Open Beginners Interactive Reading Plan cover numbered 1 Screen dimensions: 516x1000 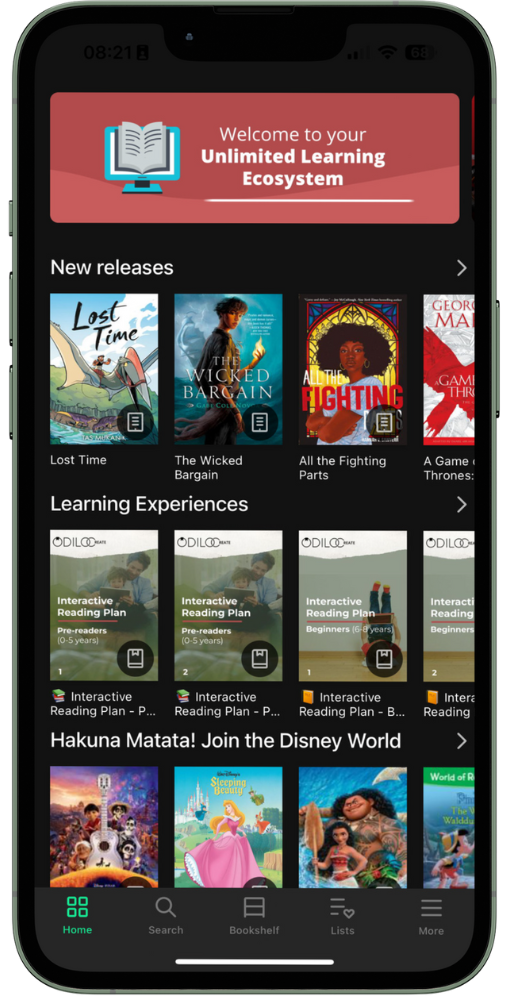pos(353,606)
